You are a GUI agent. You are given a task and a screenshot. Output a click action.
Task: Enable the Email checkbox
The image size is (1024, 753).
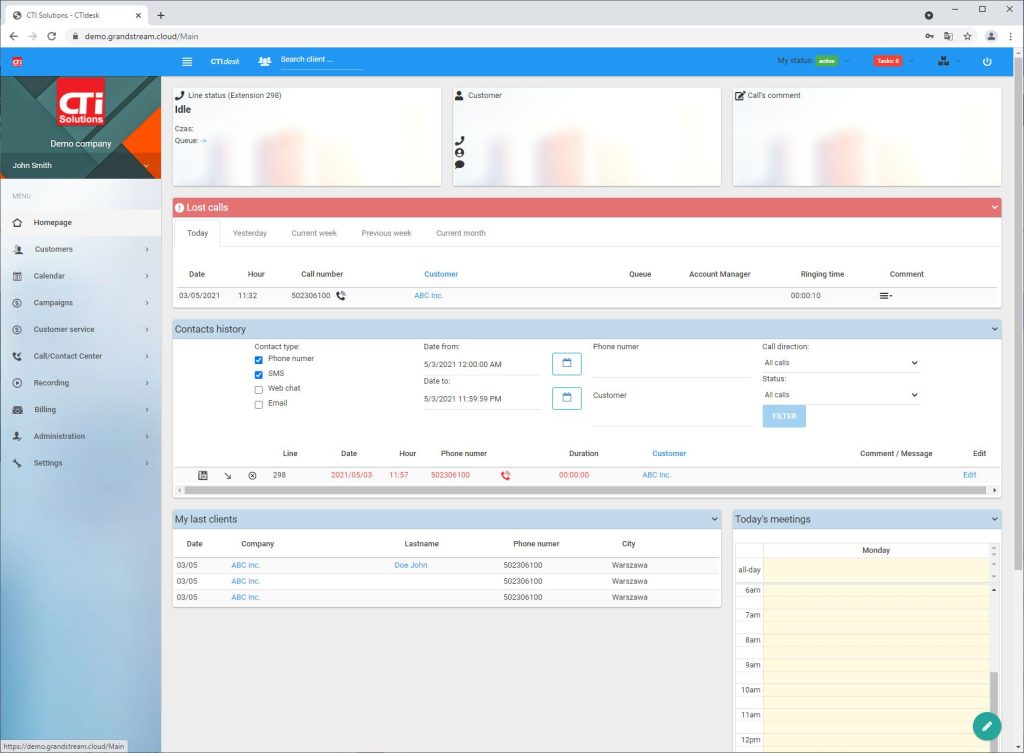[x=259, y=404]
